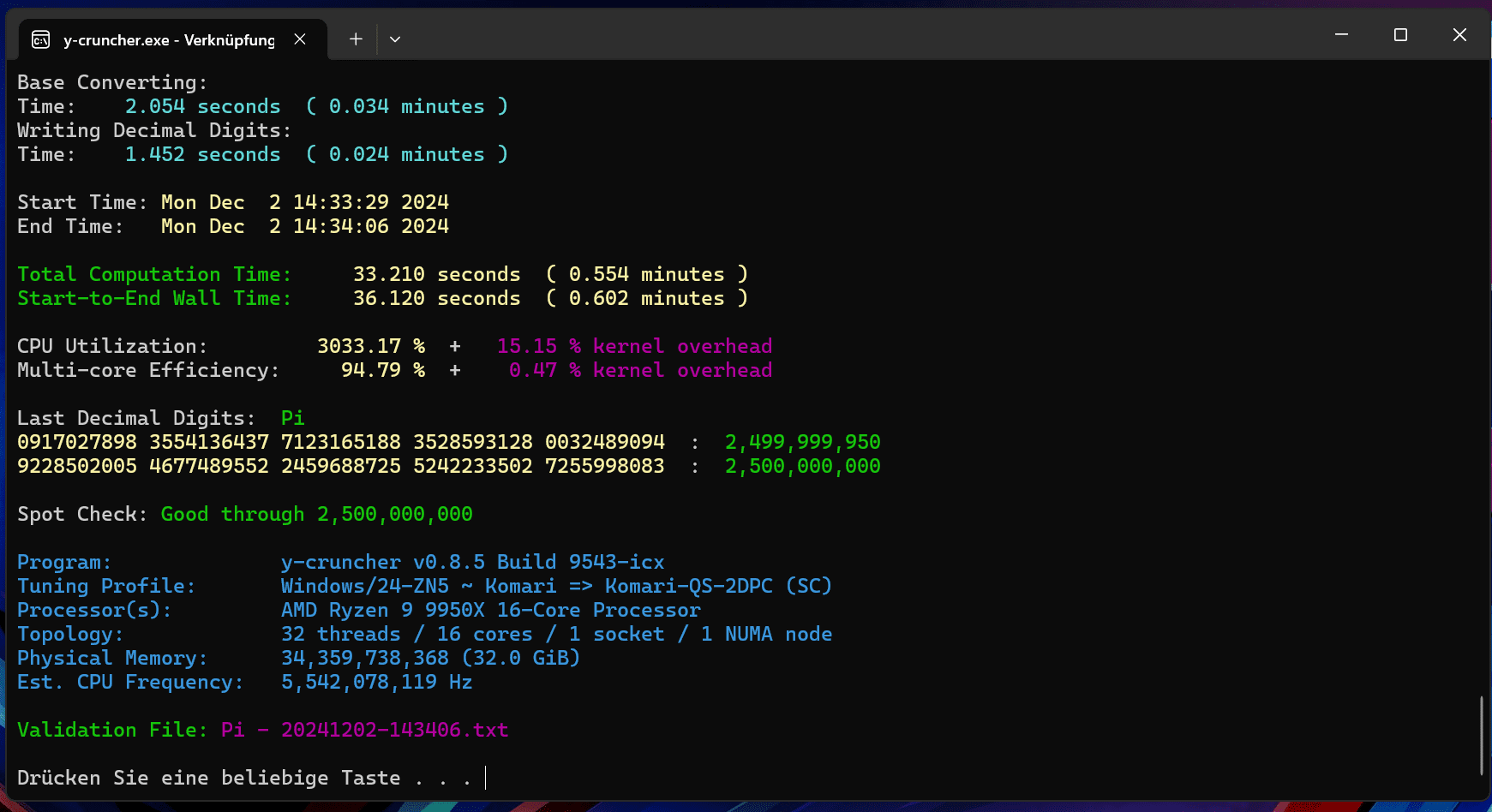Maximize the terminal window
Screen dimensions: 1492x812
point(1400,34)
